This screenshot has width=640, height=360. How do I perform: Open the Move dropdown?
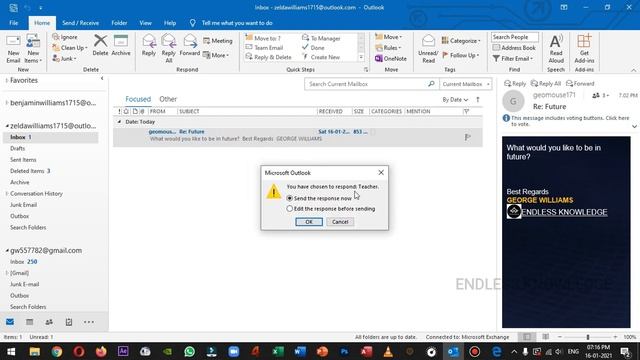tap(388, 37)
